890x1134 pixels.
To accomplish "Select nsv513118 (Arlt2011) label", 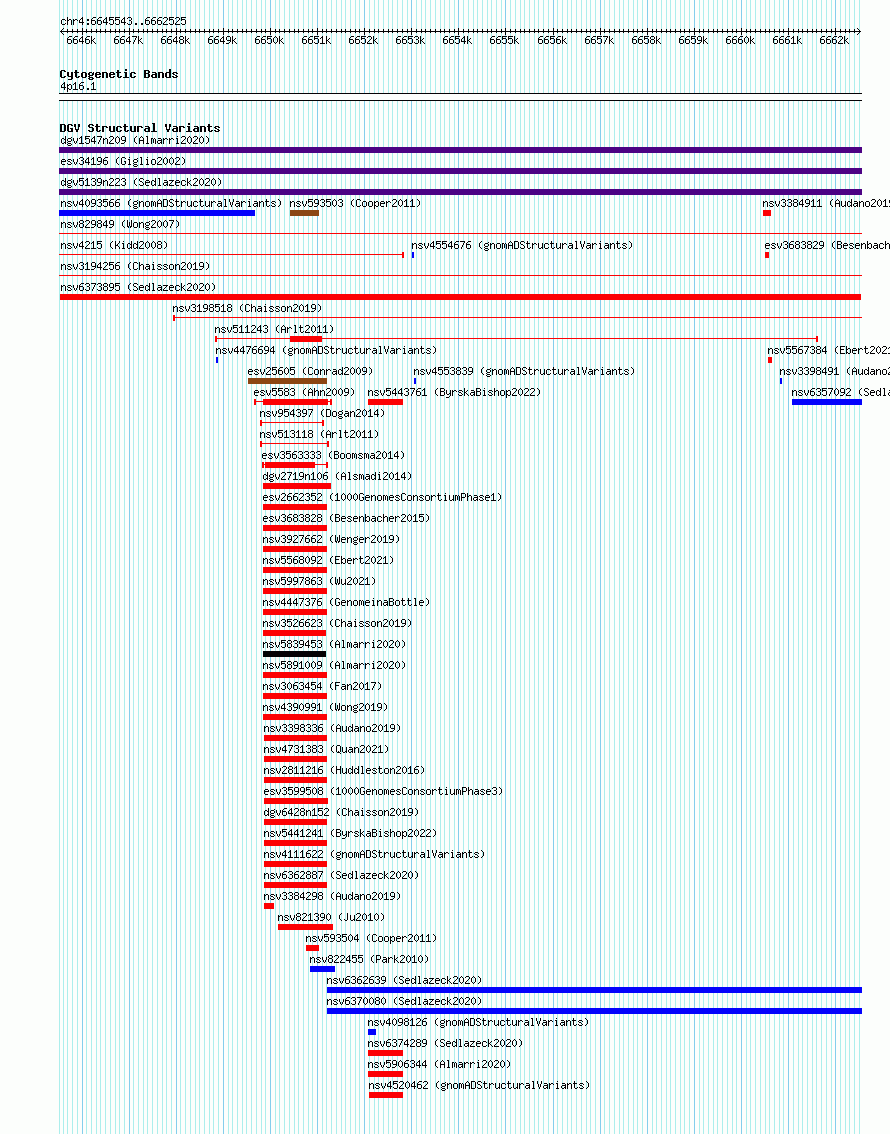I will 320,434.
